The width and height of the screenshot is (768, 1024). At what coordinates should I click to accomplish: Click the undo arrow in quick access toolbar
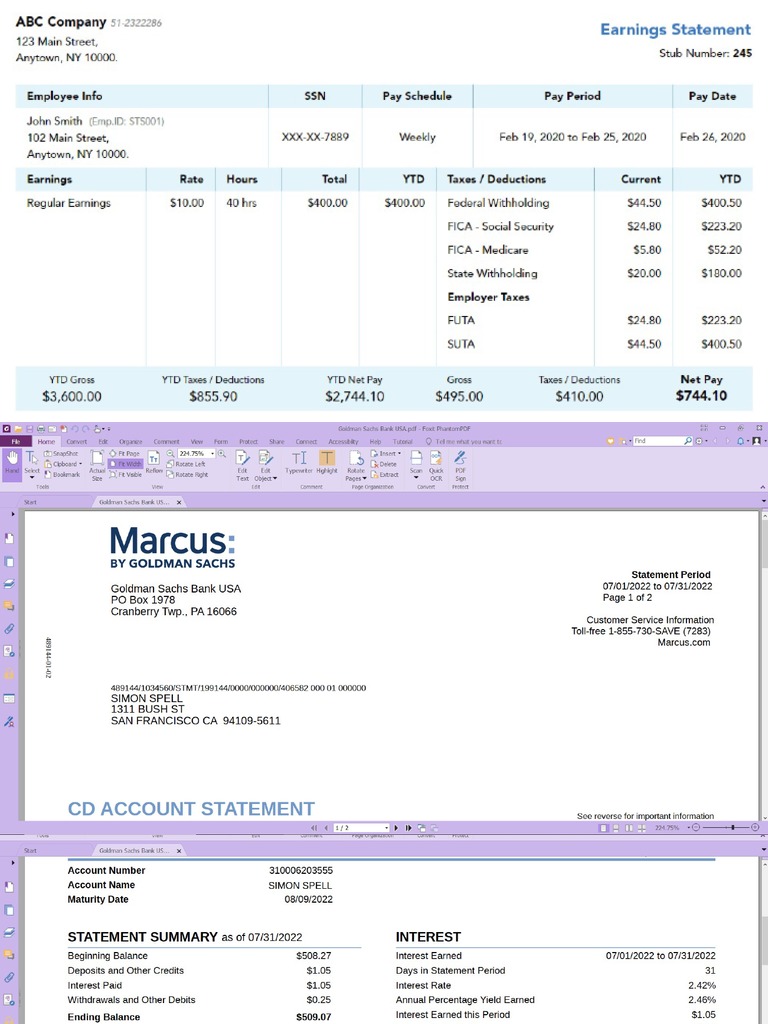[74, 429]
